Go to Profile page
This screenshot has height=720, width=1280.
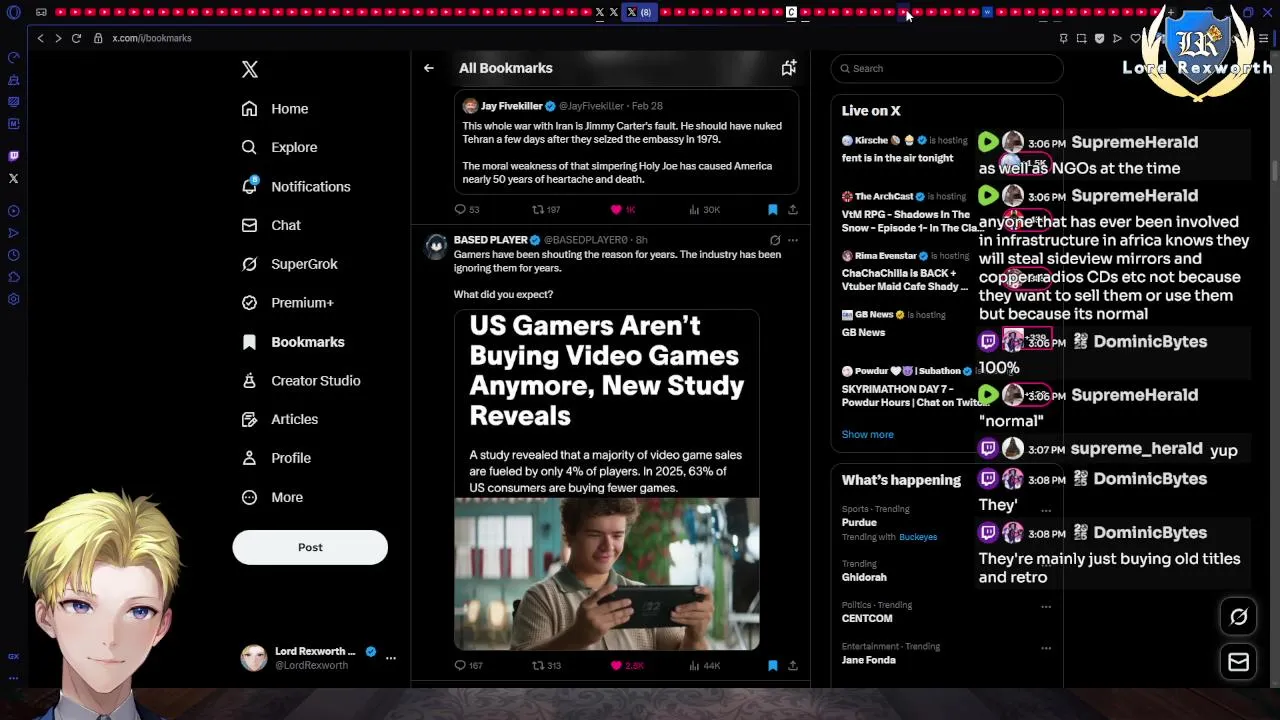click(x=276, y=458)
